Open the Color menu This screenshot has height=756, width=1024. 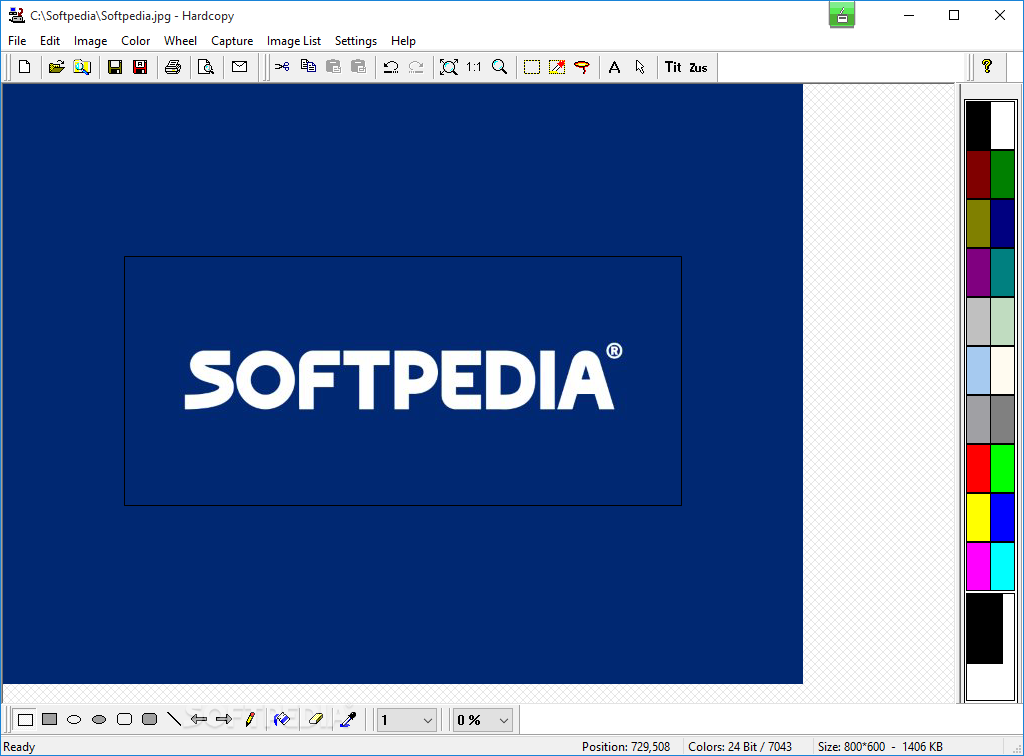click(135, 40)
